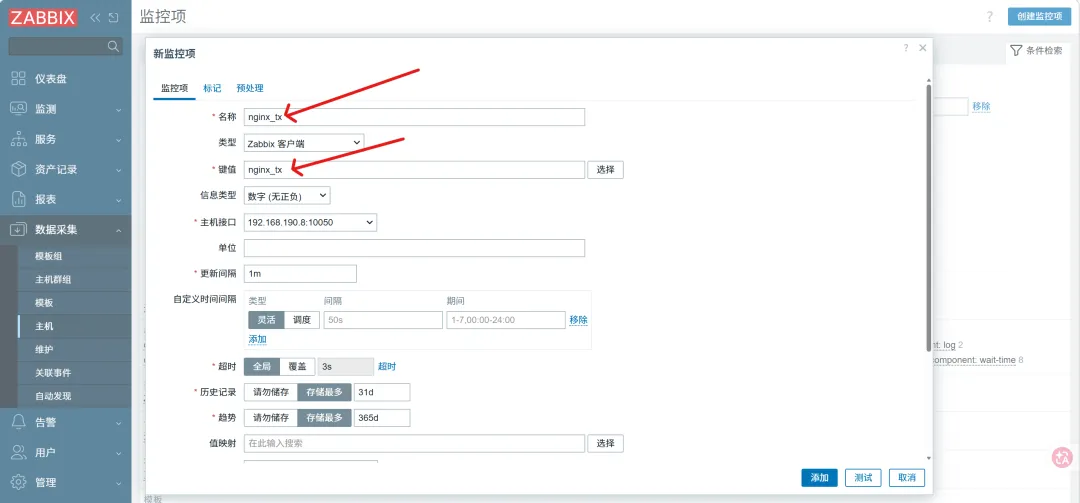
Task: Expand the 服务 menu chevron
Action: click(x=118, y=140)
